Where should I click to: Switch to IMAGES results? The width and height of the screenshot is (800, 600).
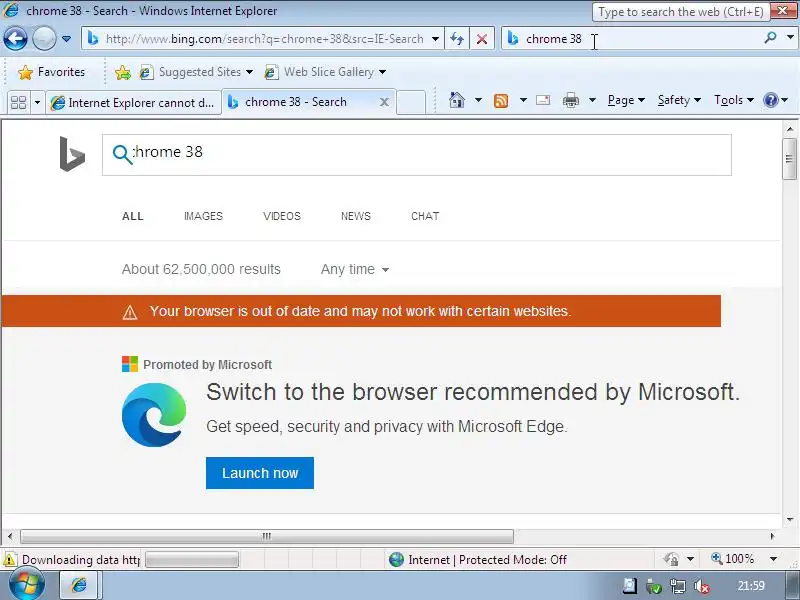pos(203,216)
